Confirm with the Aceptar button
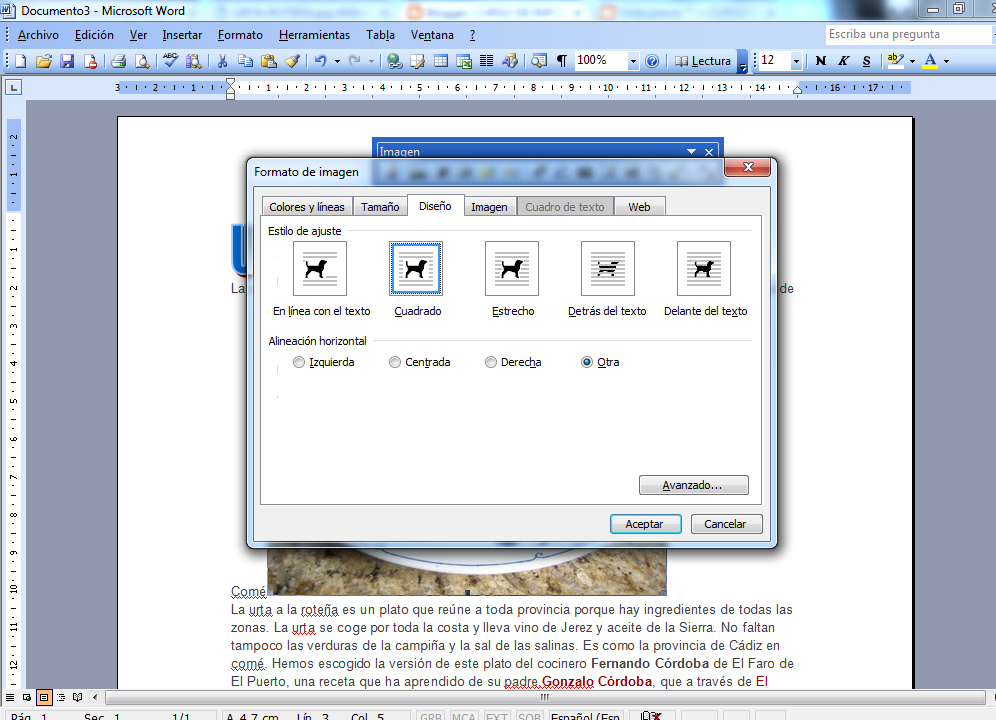This screenshot has width=996, height=720. pos(645,523)
